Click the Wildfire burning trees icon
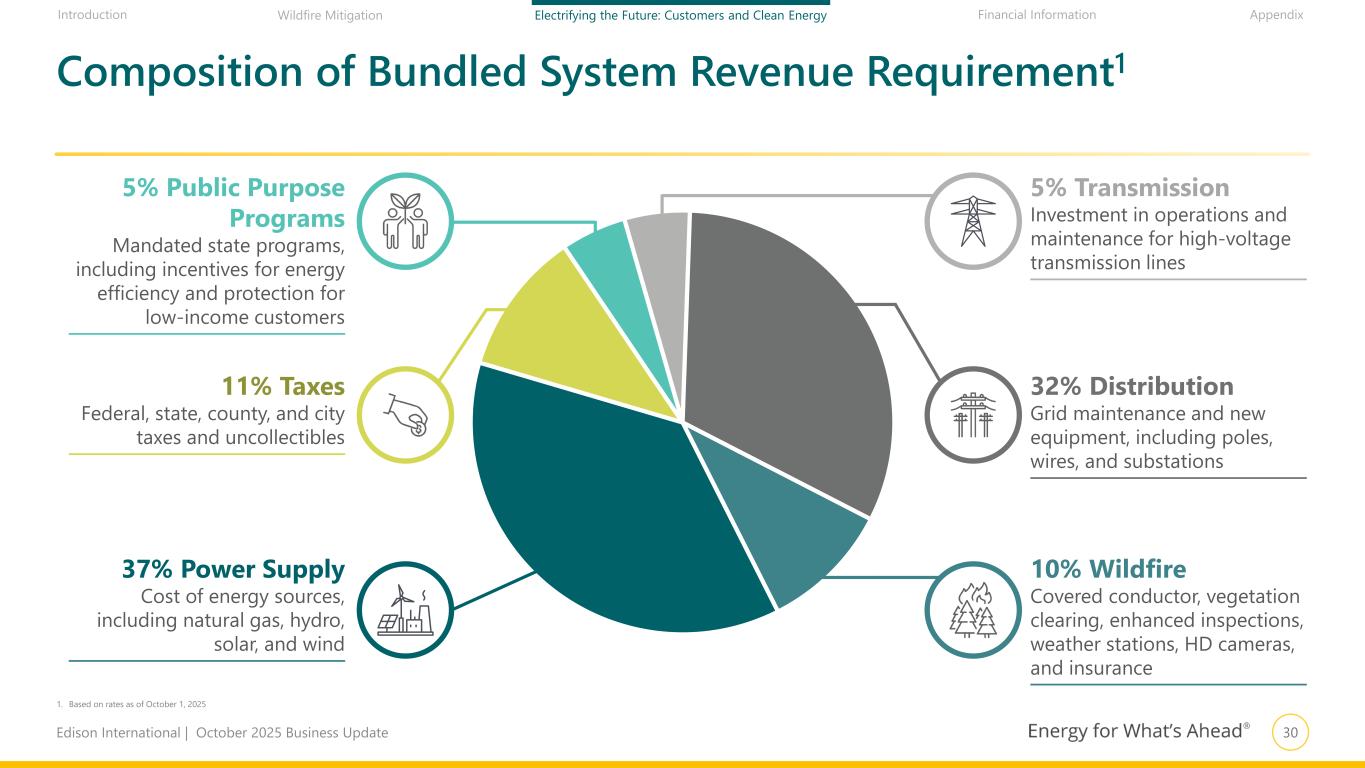Viewport: 1365px width, 768px height. coord(972,610)
